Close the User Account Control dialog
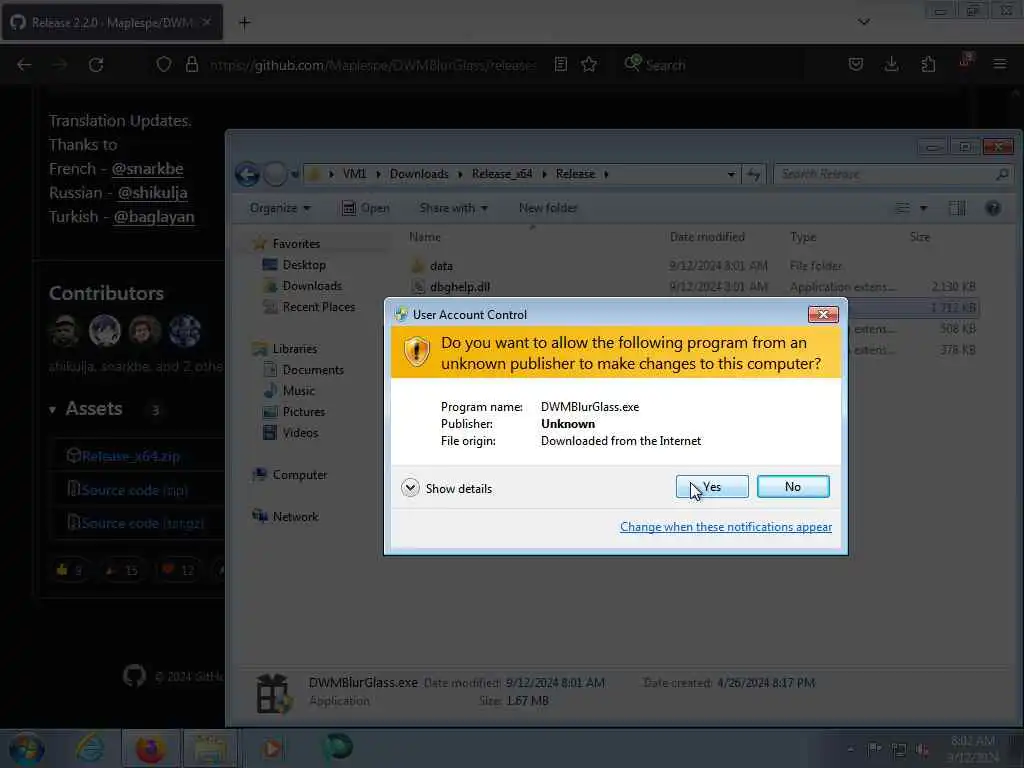This screenshot has height=768, width=1024. coord(823,314)
